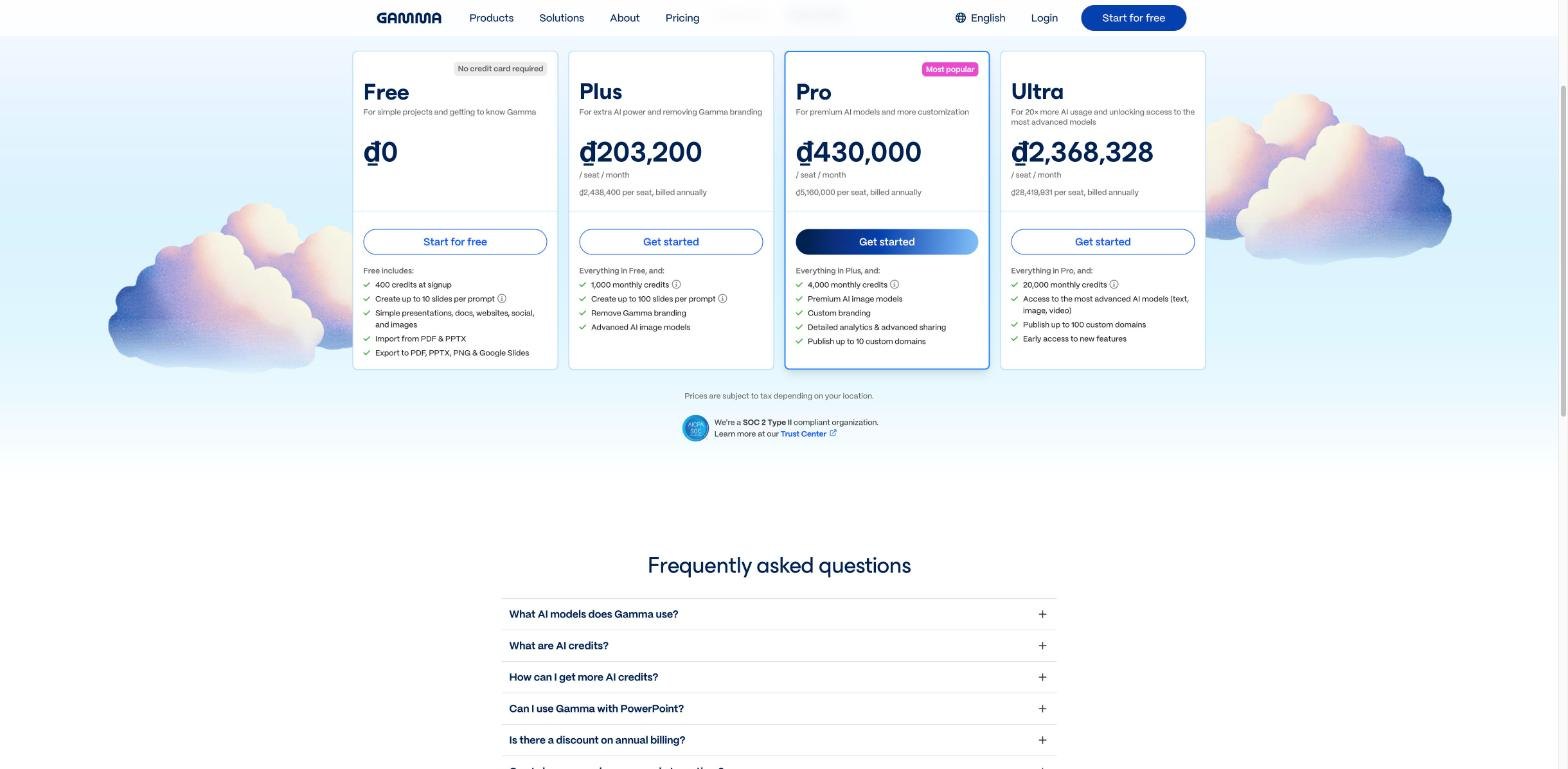The image size is (1568, 769).
Task: Click external link icon next to Trust Center
Action: [x=833, y=433]
